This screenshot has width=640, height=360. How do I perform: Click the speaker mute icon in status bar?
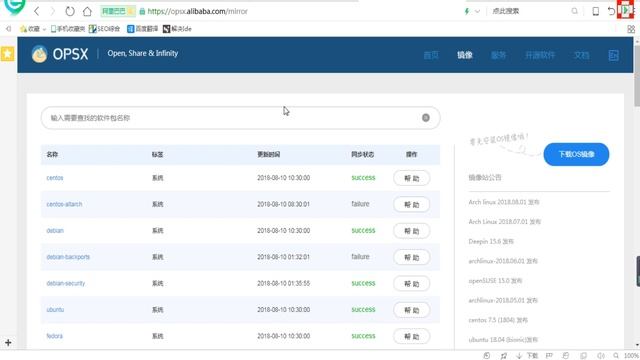point(600,356)
